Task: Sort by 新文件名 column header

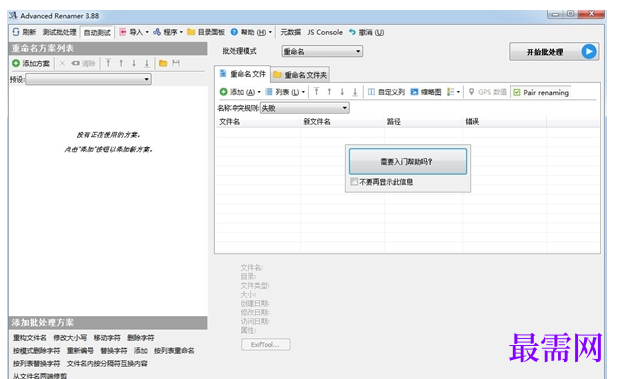Action: pos(342,122)
